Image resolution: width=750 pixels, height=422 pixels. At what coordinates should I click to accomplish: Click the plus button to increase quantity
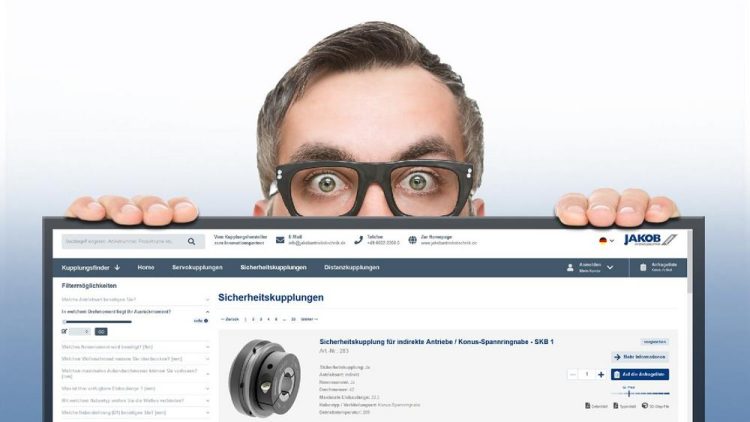coord(601,374)
